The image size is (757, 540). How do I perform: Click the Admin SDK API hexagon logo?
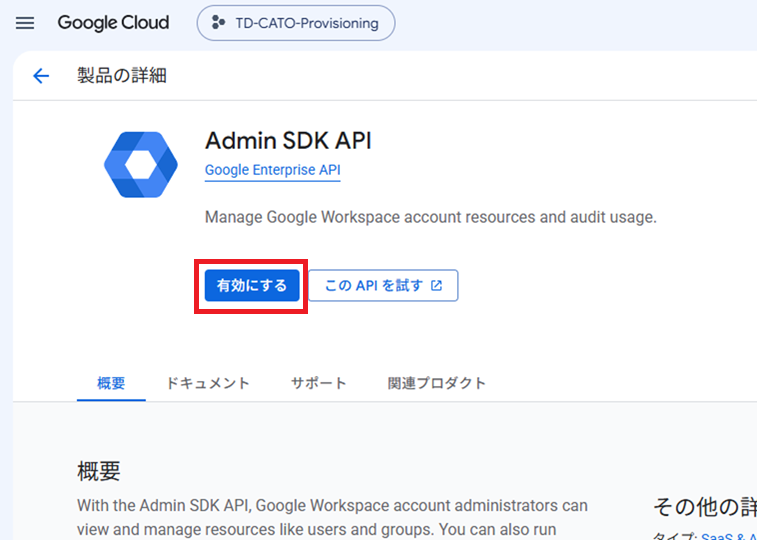141,165
